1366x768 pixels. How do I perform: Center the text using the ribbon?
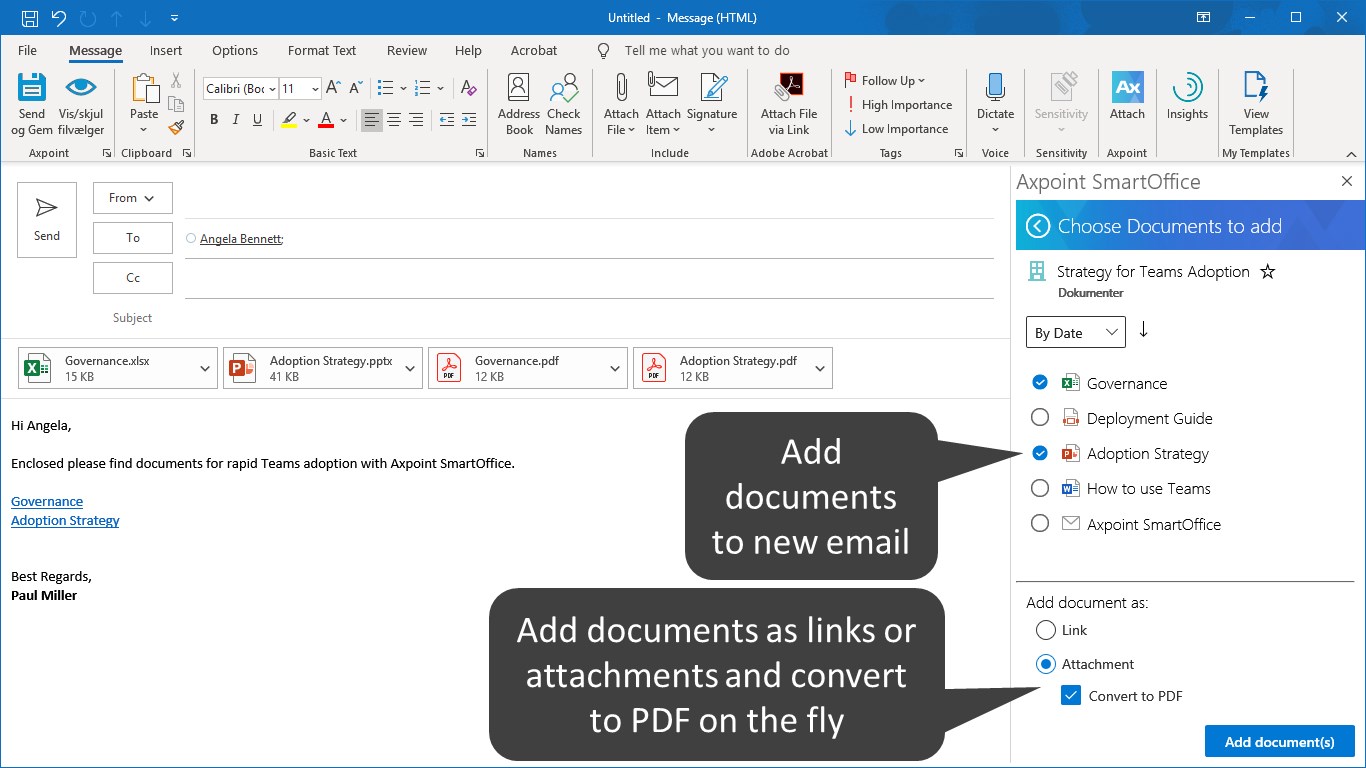(x=394, y=120)
